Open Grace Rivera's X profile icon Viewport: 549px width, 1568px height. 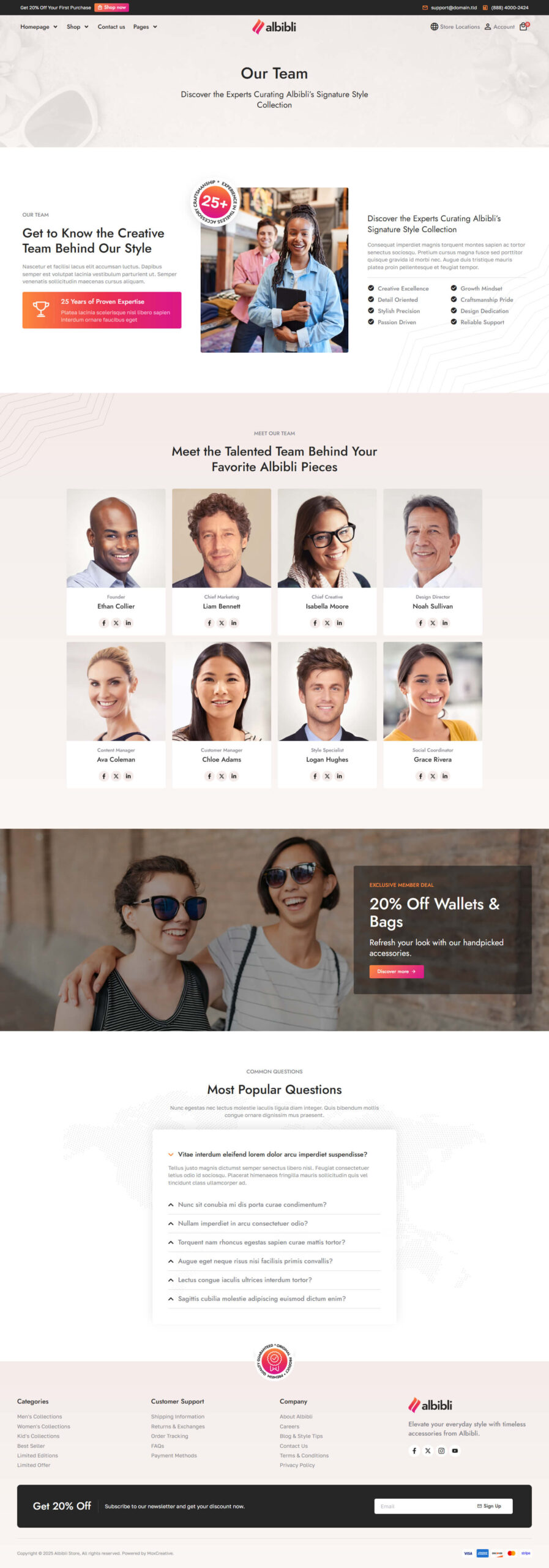pos(433,776)
